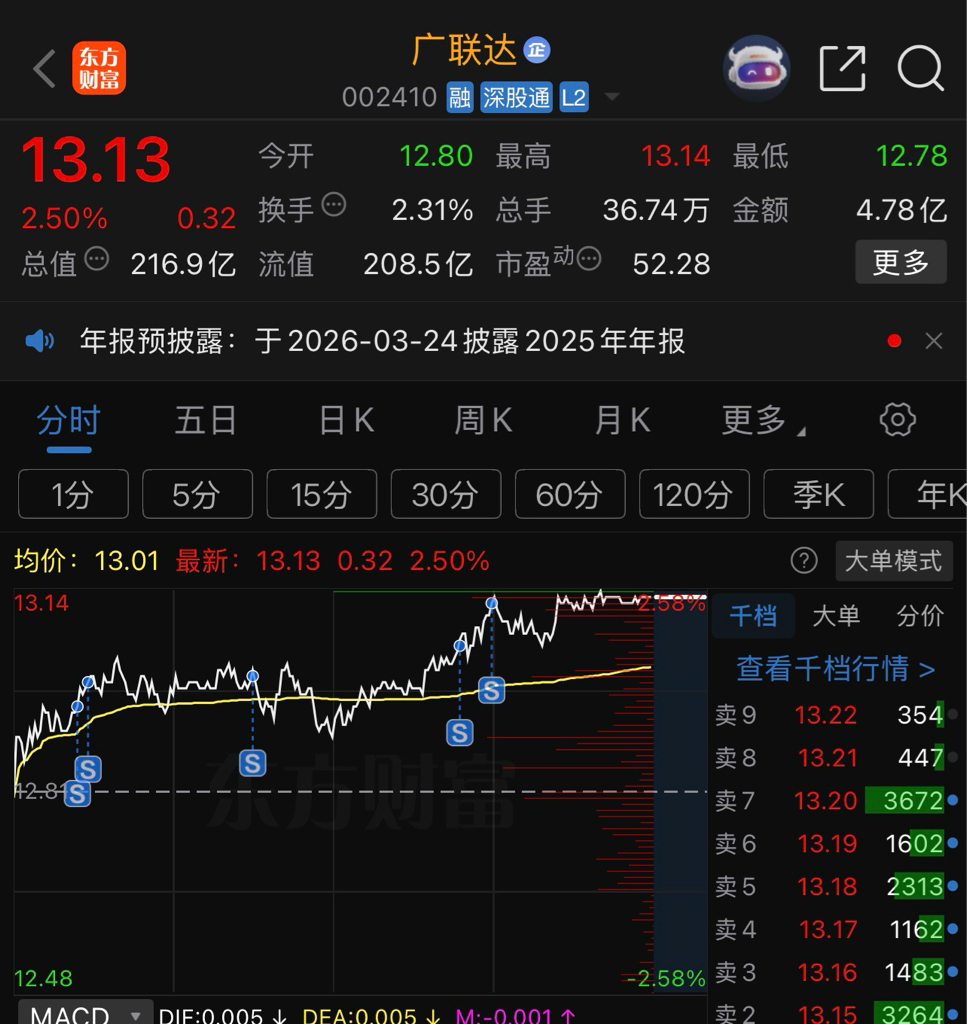Screen dimensions: 967x1024
Task: Switch to 五日 chart tab
Action: [206, 420]
